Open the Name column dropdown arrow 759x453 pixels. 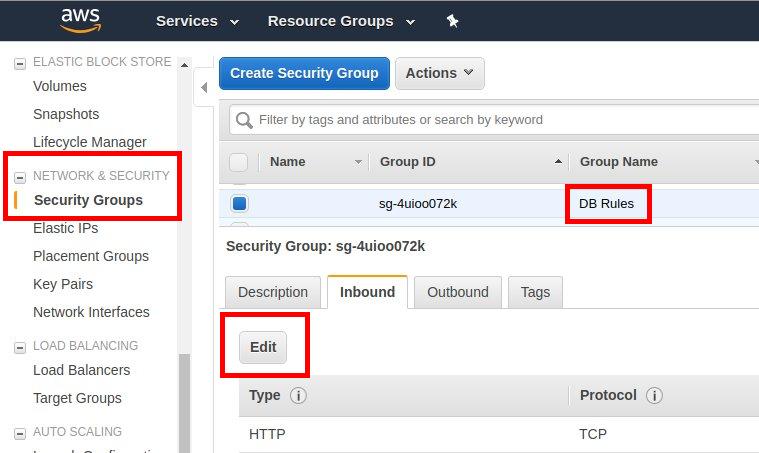pyautogui.click(x=358, y=162)
